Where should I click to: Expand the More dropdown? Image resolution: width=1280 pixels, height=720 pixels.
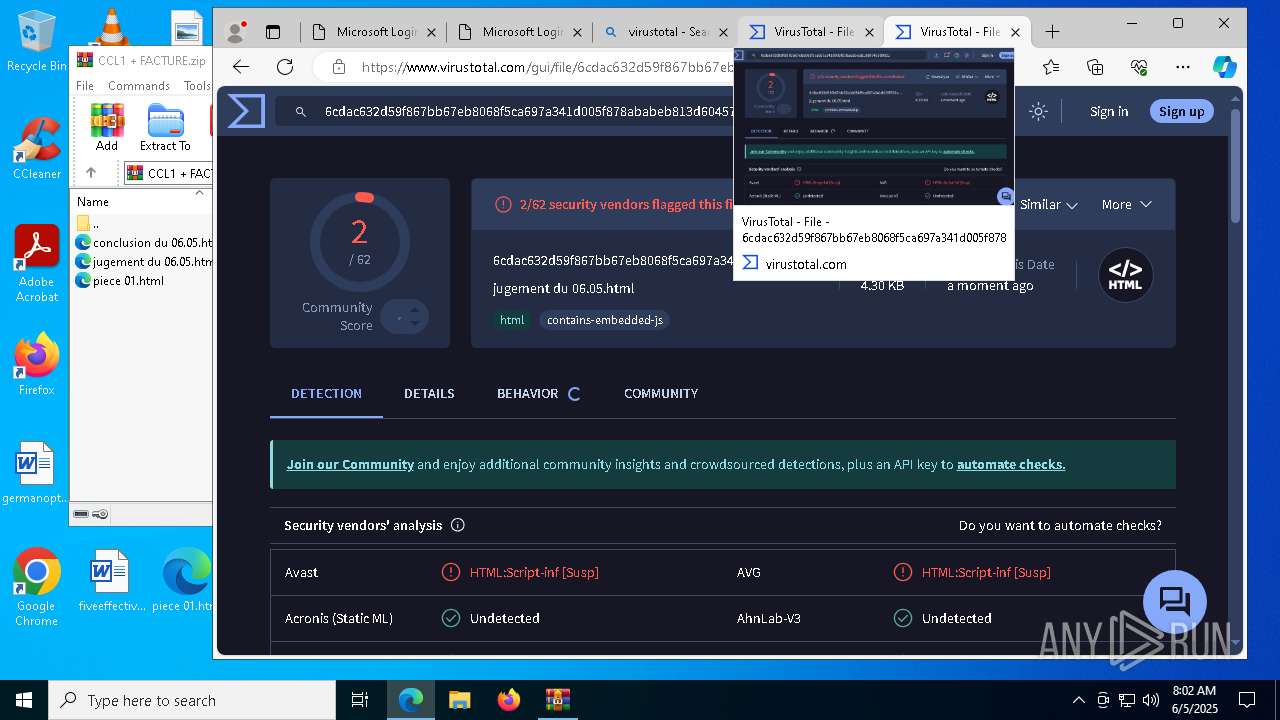pos(1126,204)
